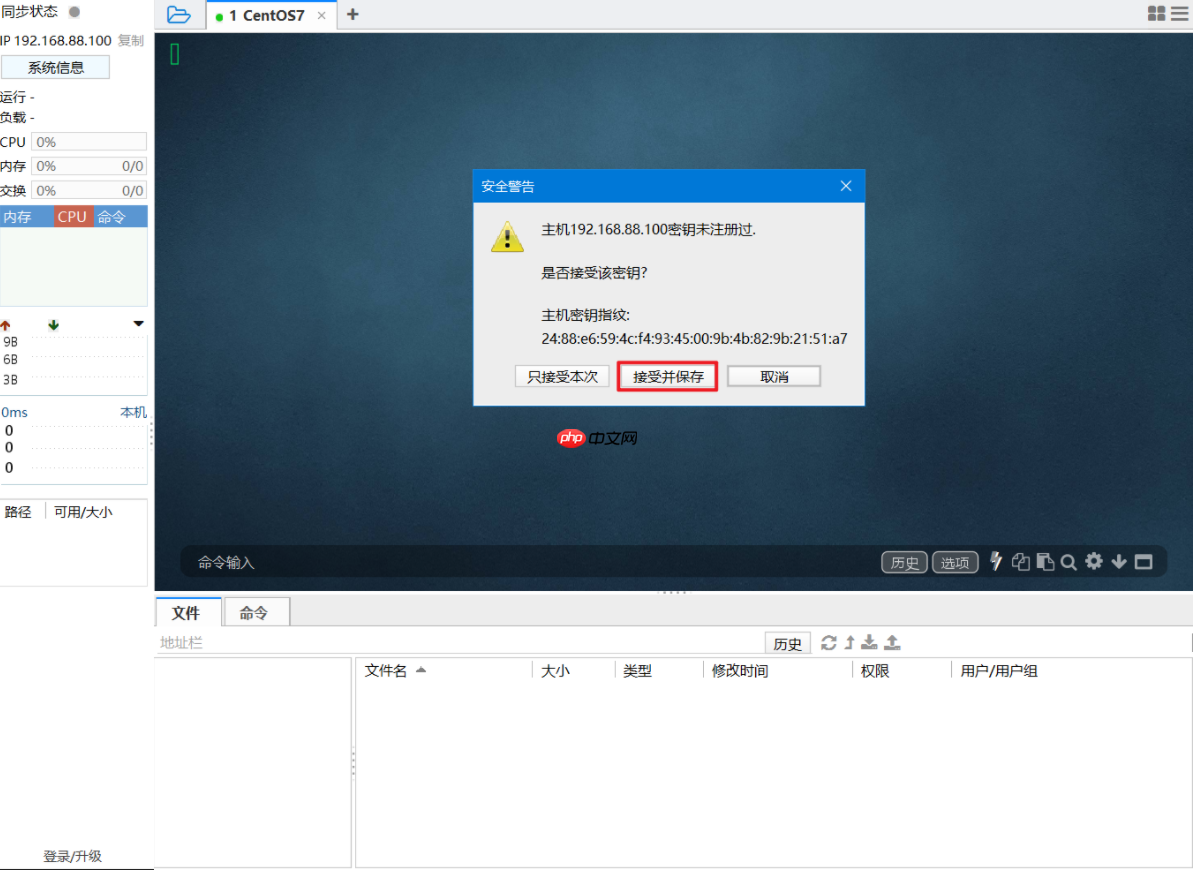Click the upload file icon
1194x877 pixels.
pos(891,642)
